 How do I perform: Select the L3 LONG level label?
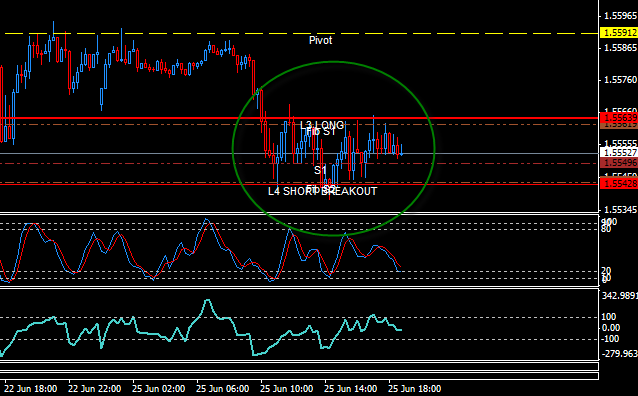[322, 125]
